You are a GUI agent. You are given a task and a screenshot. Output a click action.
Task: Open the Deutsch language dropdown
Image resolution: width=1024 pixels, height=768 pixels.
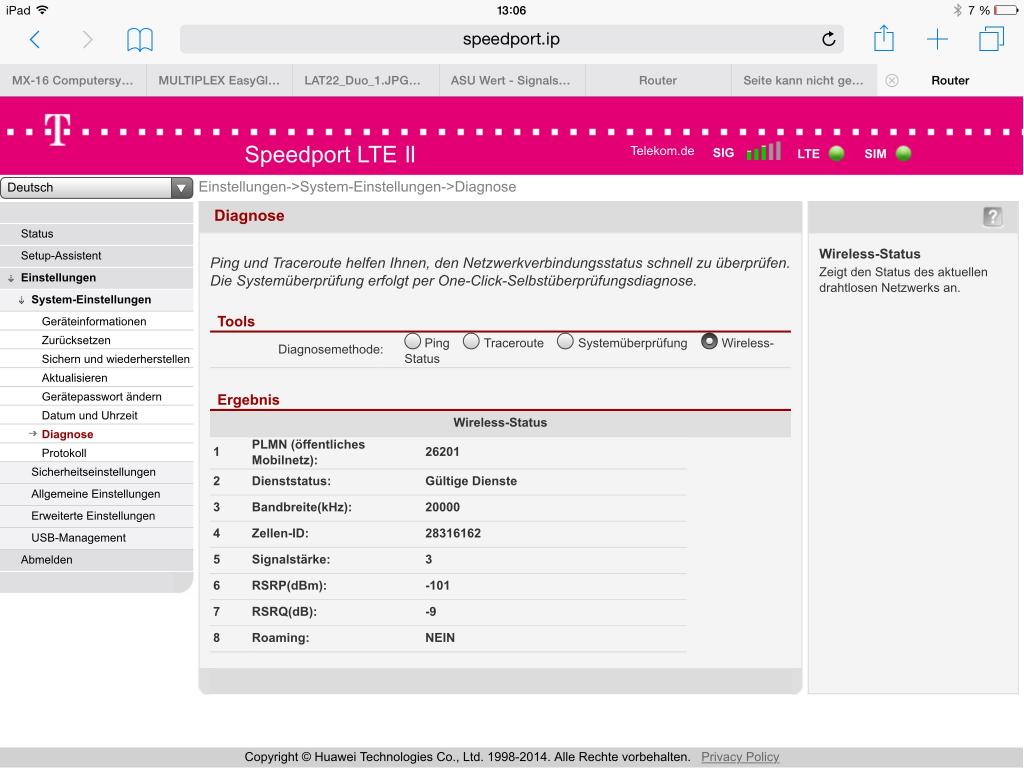[x=97, y=187]
